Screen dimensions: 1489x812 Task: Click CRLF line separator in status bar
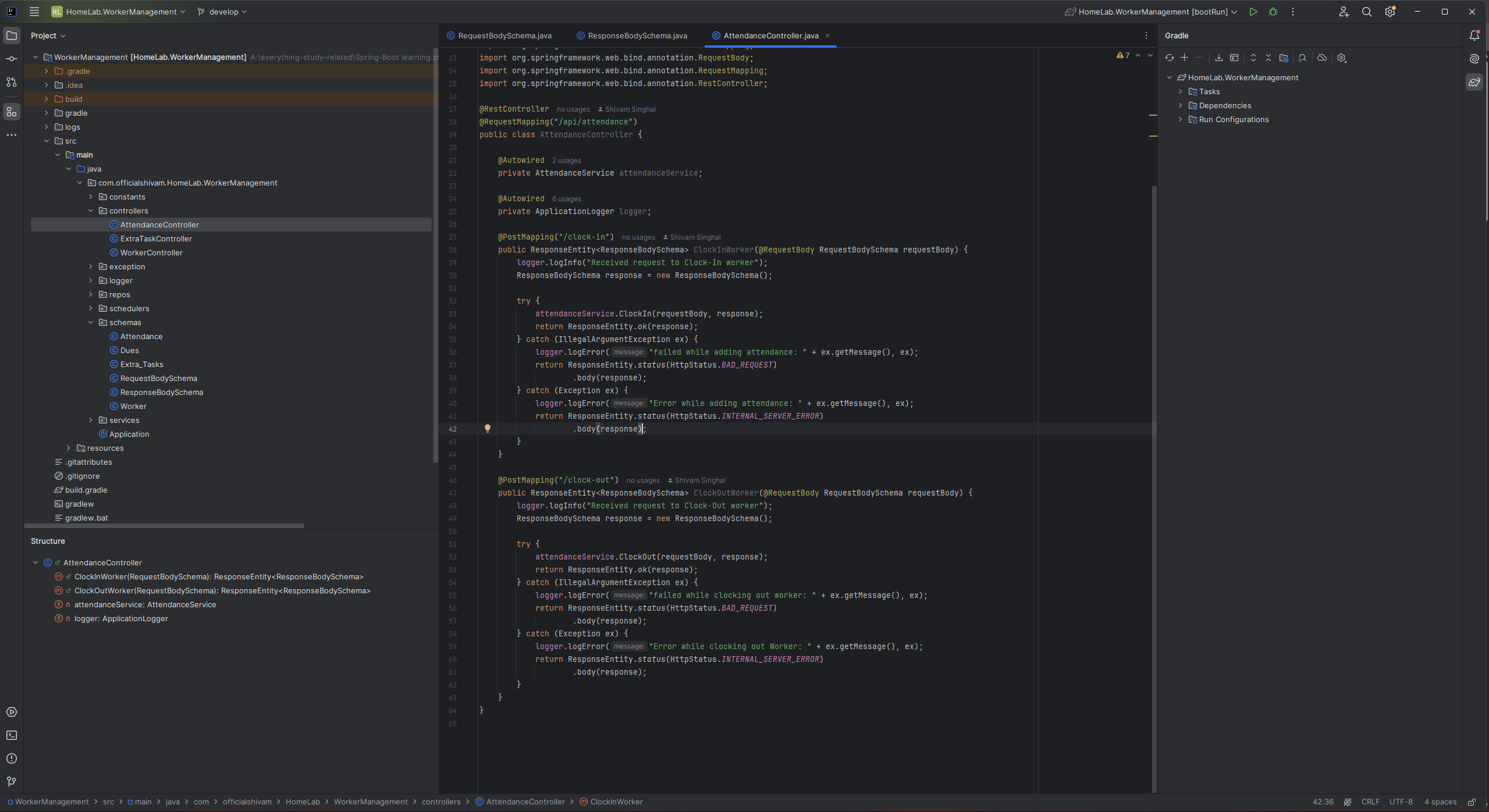click(x=1370, y=802)
